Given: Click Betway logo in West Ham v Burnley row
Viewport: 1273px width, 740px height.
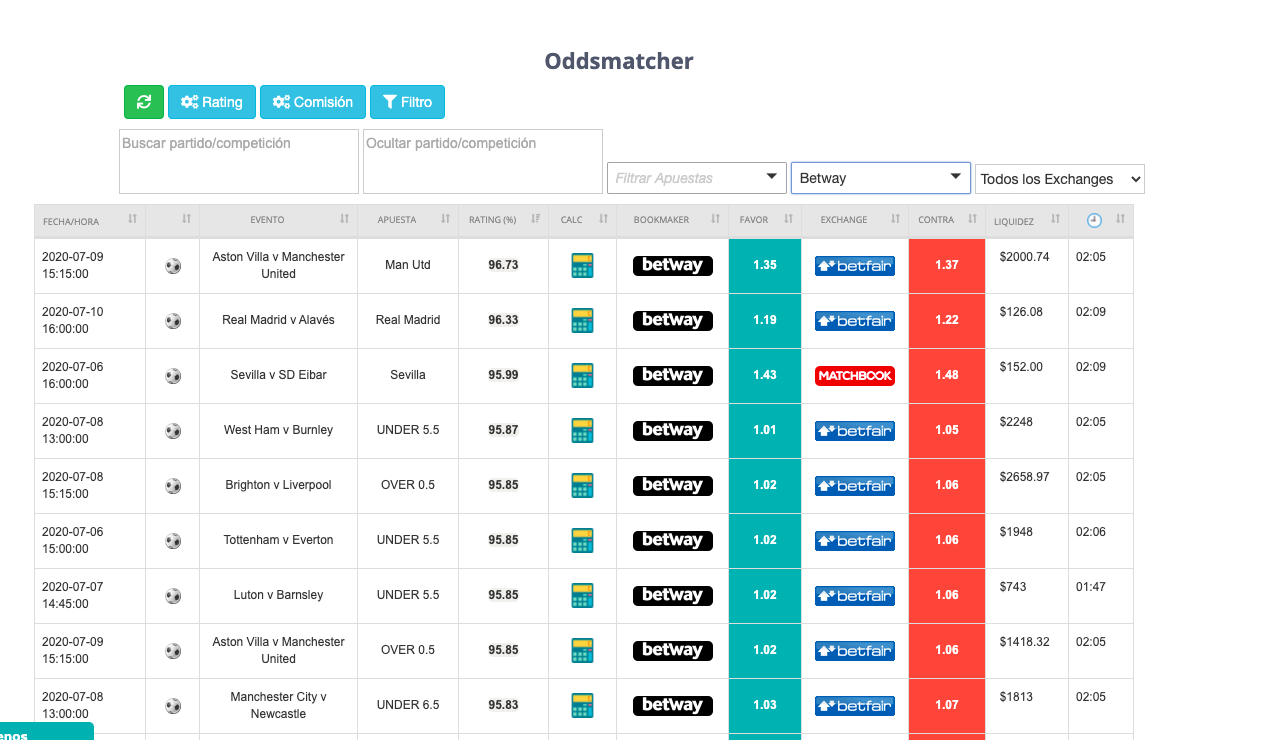Looking at the screenshot, I should pyautogui.click(x=673, y=431).
